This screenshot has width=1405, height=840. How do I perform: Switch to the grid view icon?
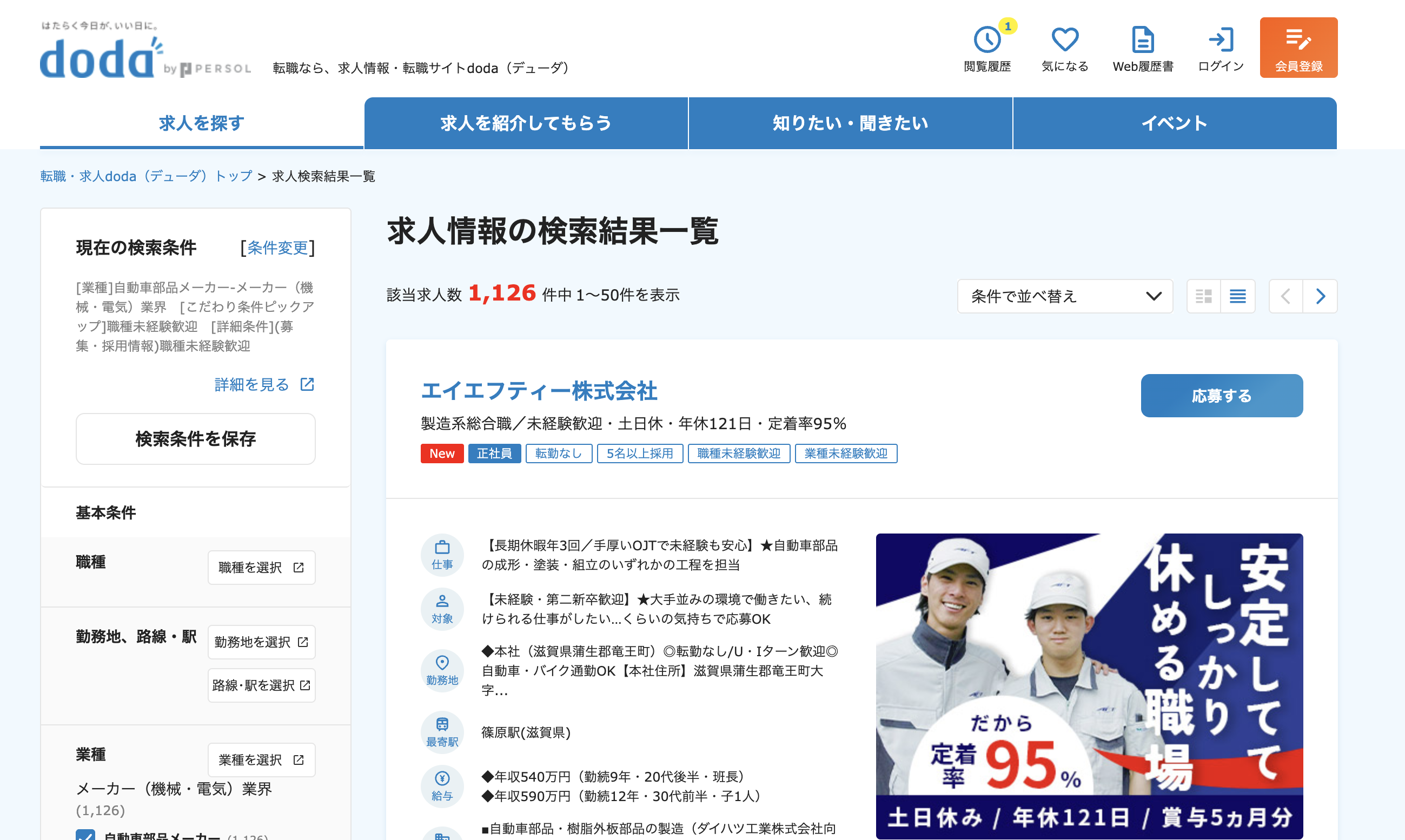tap(1203, 296)
